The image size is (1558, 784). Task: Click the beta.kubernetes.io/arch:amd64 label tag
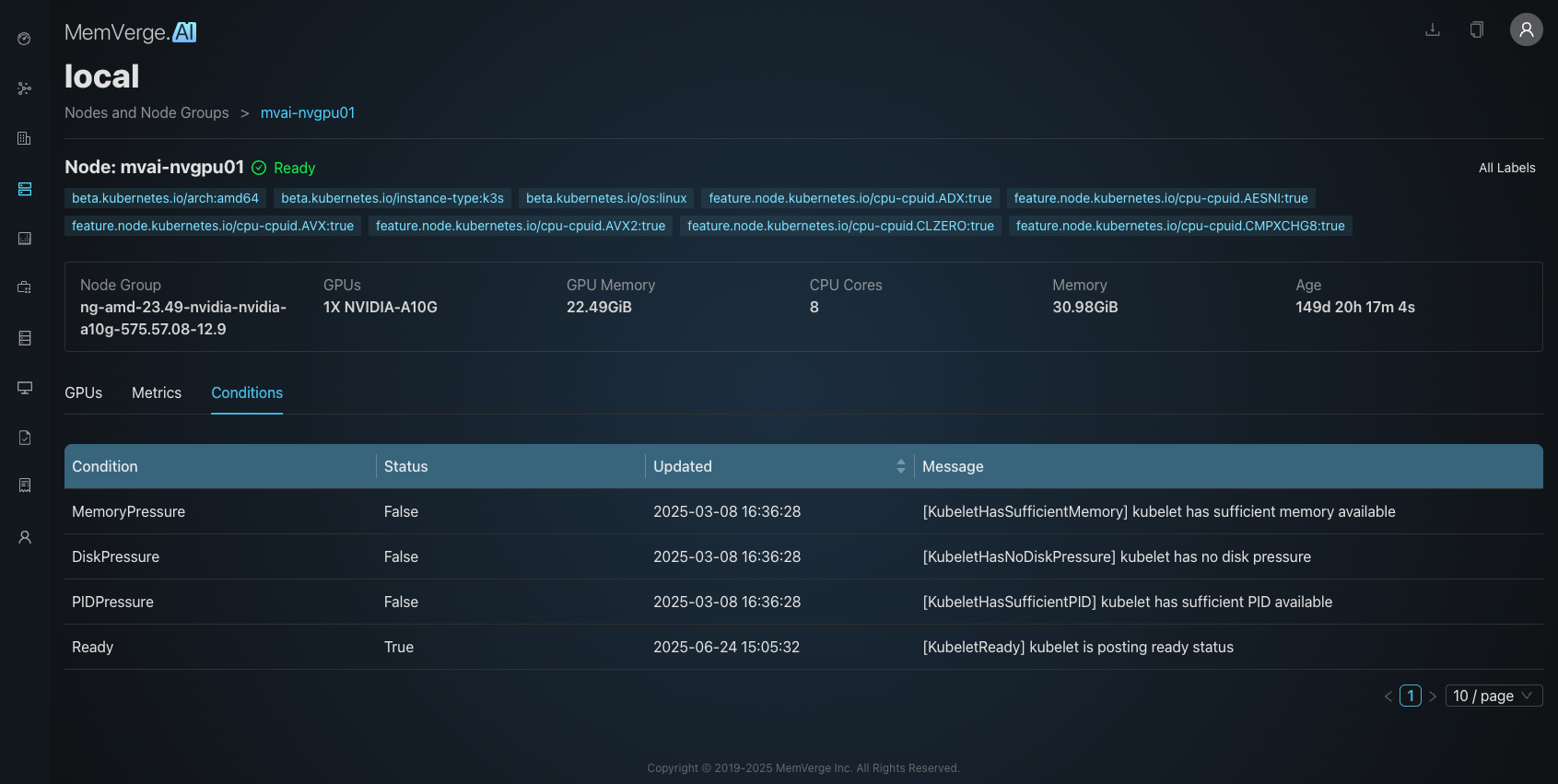(x=165, y=198)
